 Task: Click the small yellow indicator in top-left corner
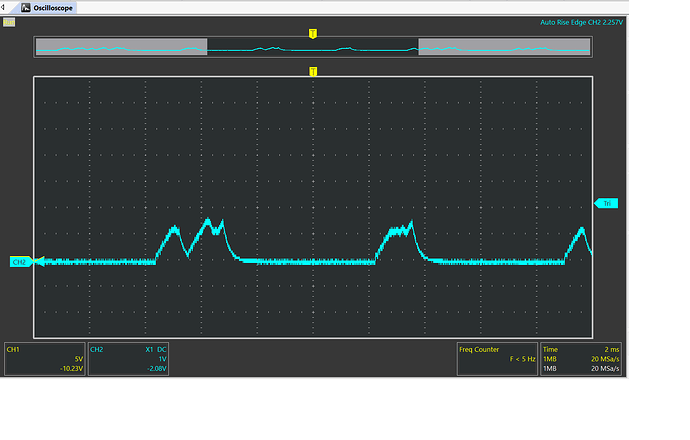point(9,22)
